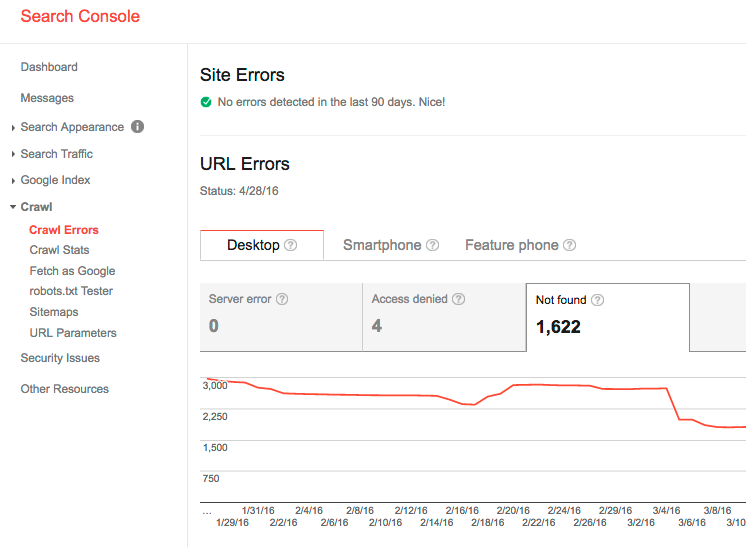
Task: Click the 2/8/16 date label
Action: 360,510
